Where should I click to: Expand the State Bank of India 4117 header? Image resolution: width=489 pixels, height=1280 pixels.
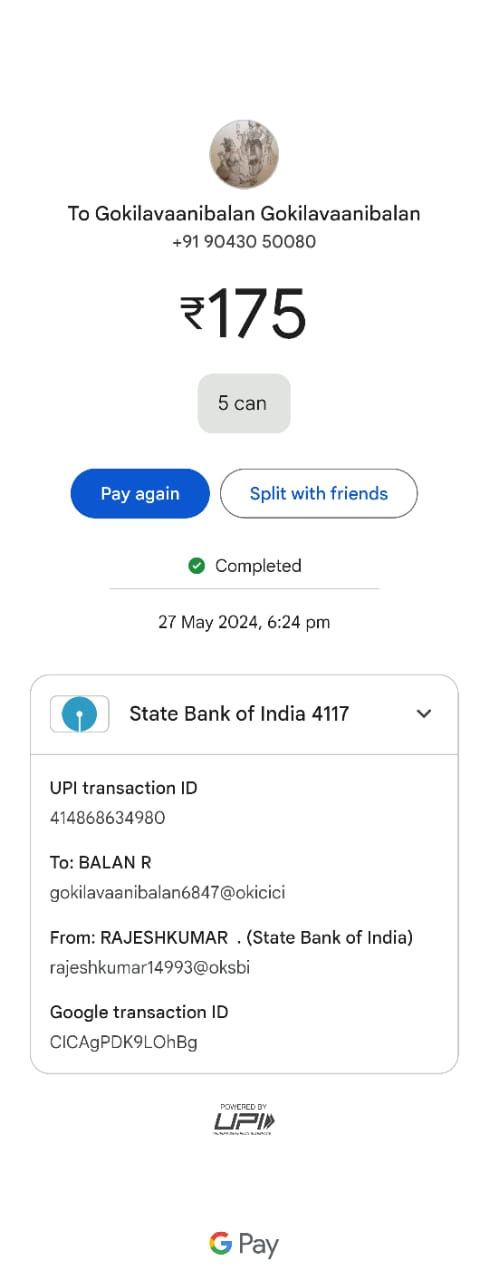244,714
